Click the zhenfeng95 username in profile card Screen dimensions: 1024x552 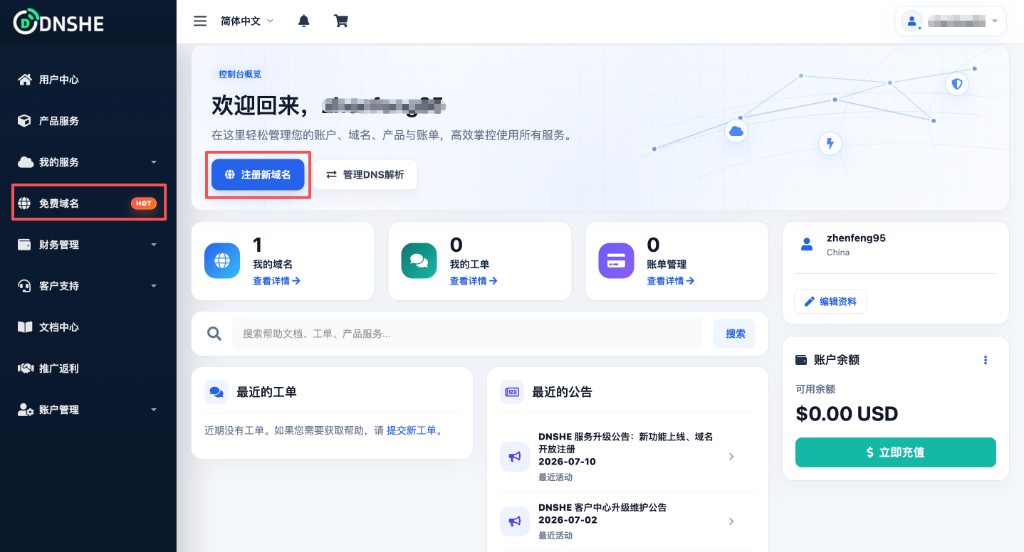coord(856,238)
